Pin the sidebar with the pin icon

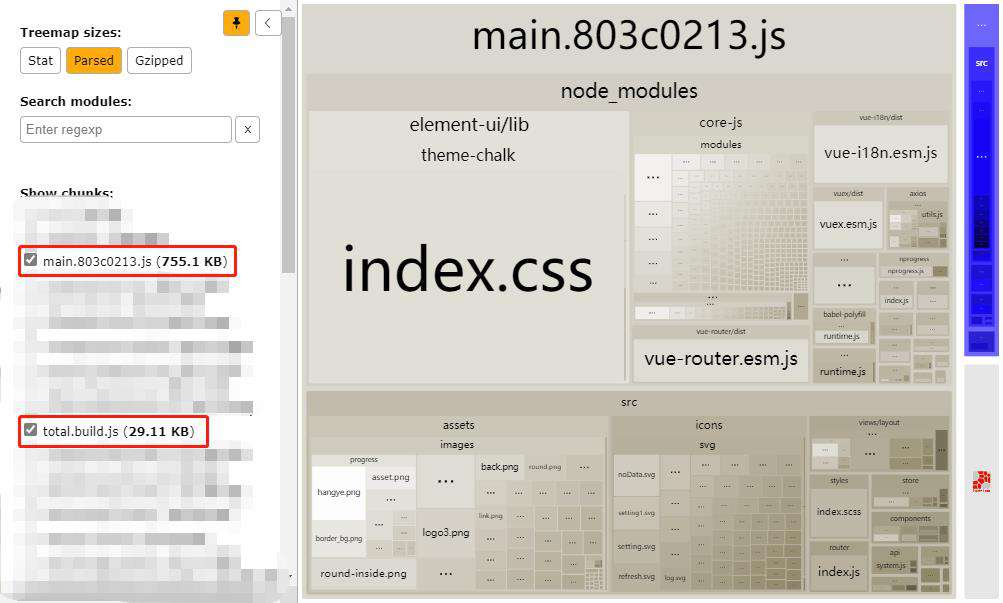tap(236, 24)
